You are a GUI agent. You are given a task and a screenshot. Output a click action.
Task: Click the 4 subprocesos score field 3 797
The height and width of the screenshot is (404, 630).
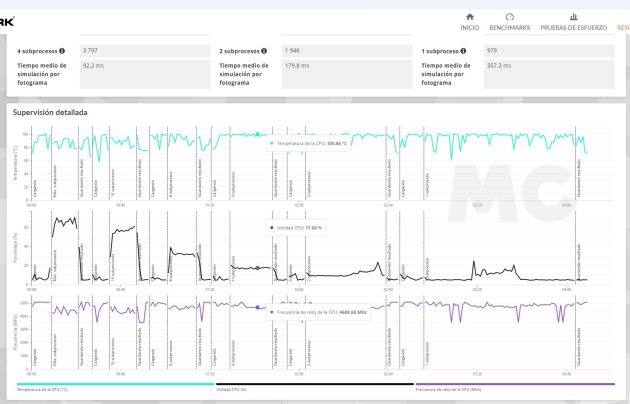click(x=145, y=51)
